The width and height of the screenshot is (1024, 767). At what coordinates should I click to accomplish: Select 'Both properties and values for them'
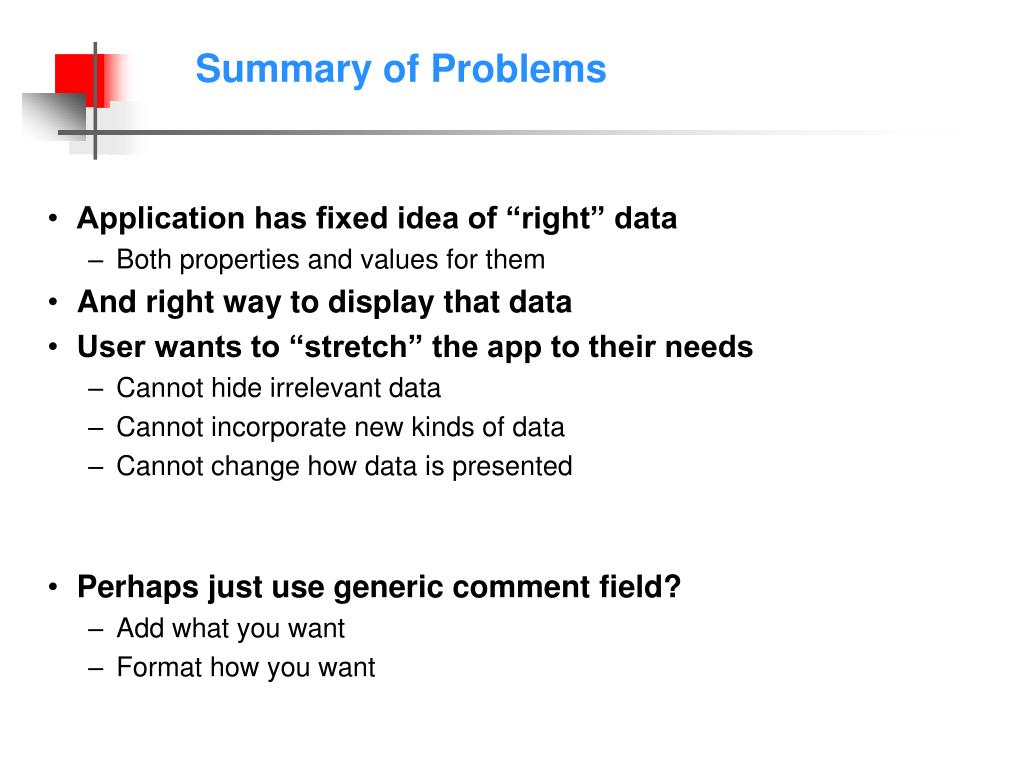coord(330,260)
